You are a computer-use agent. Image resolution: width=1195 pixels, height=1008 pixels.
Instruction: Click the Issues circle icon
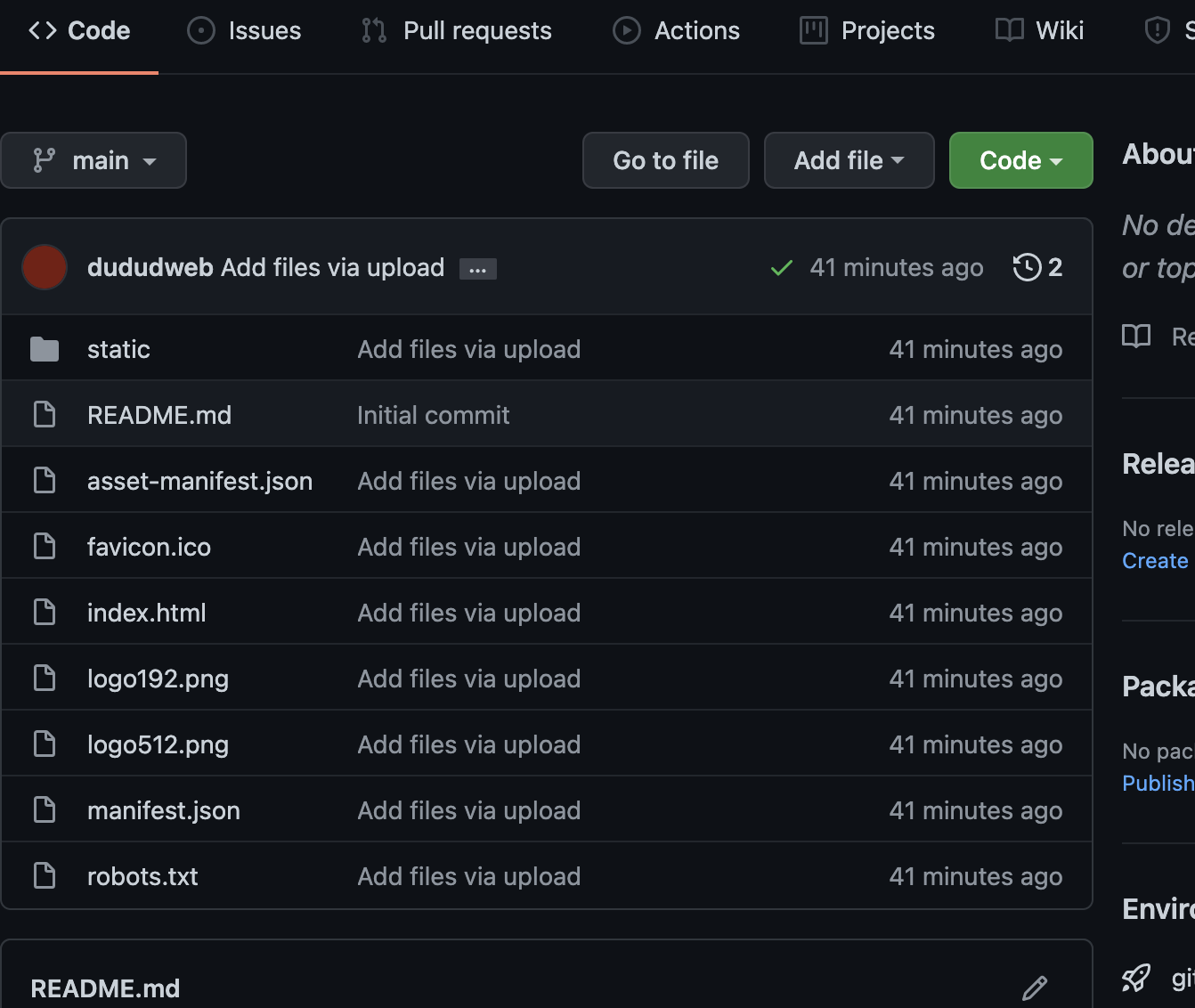click(201, 31)
